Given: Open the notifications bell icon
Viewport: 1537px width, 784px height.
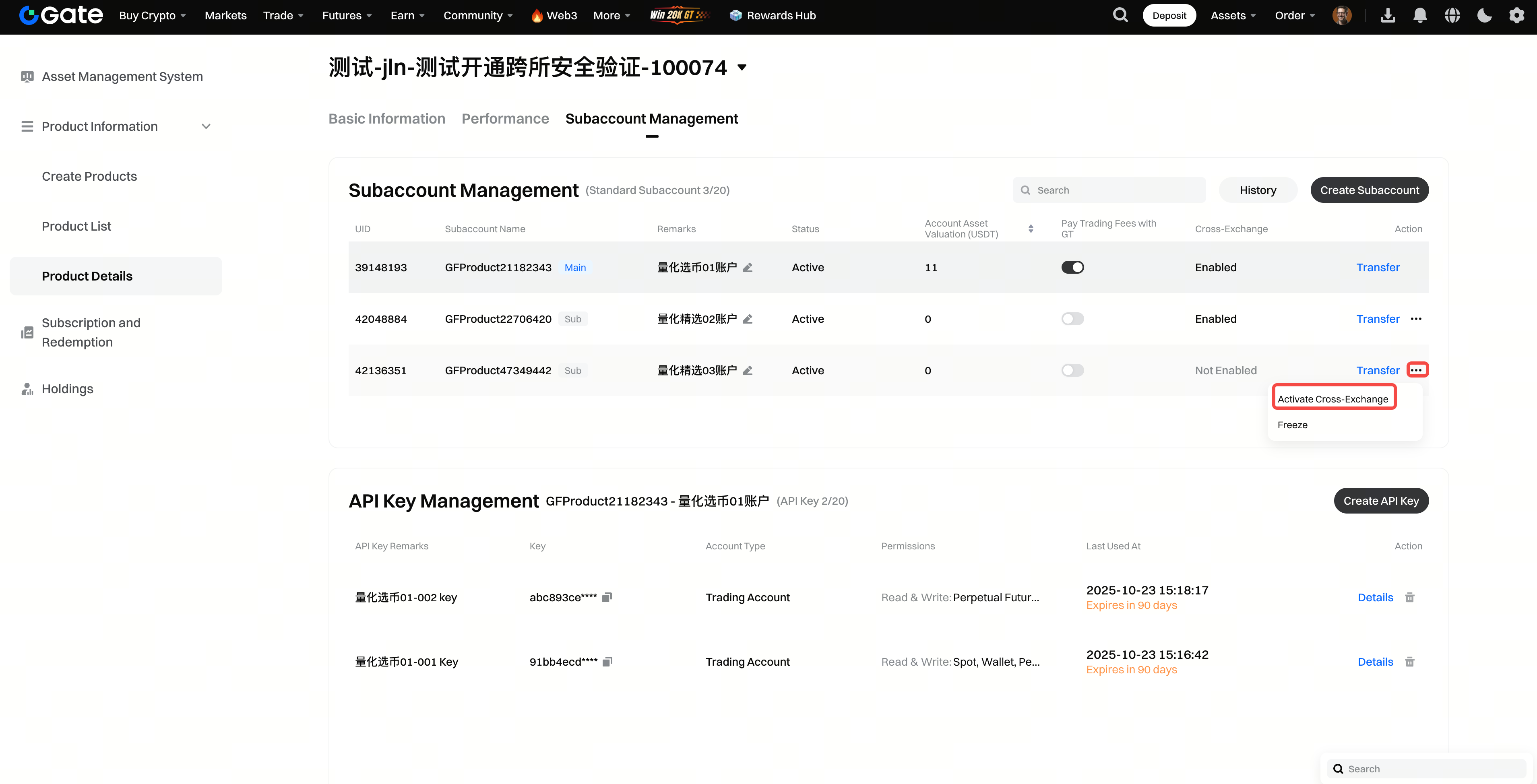Looking at the screenshot, I should tap(1420, 16).
